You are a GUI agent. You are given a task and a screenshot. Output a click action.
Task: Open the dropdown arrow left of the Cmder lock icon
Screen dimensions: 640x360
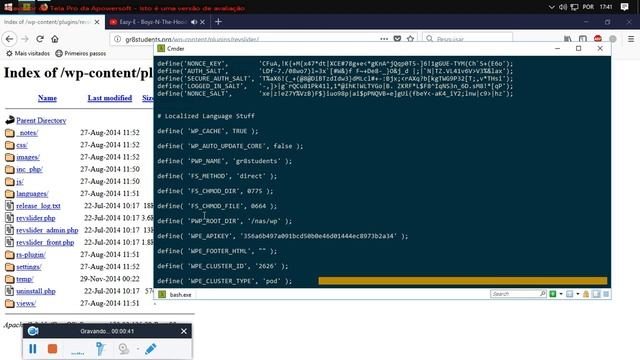[578, 294]
